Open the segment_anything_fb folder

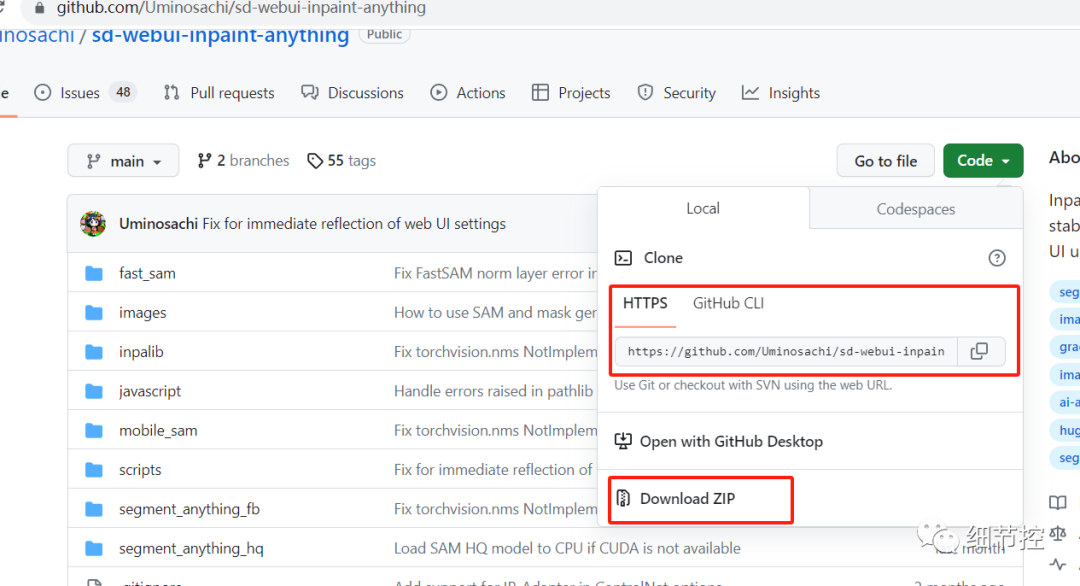(189, 509)
